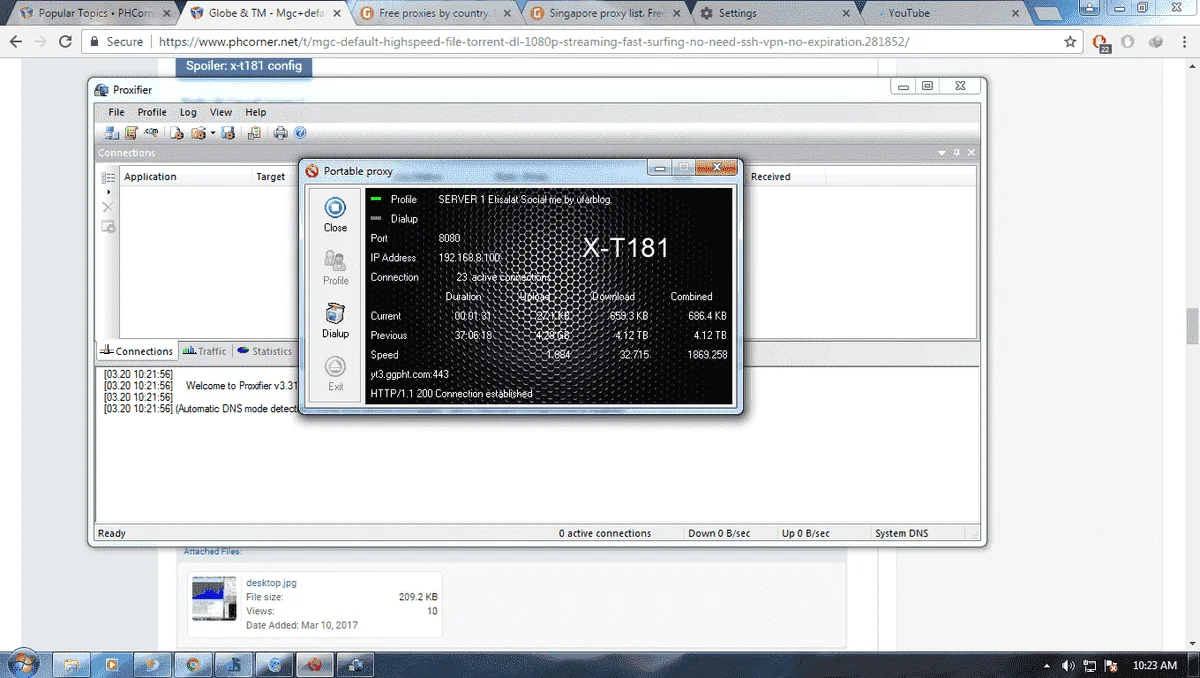1200x678 pixels.
Task: Open the dropdown arrow beside the open-profile icon
Action: point(213,133)
